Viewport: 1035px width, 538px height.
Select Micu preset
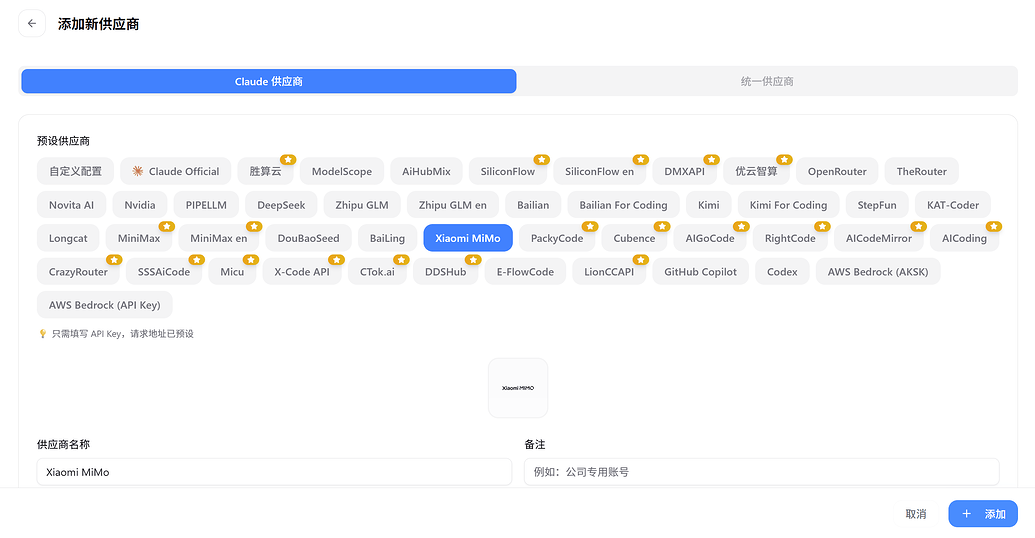232,272
